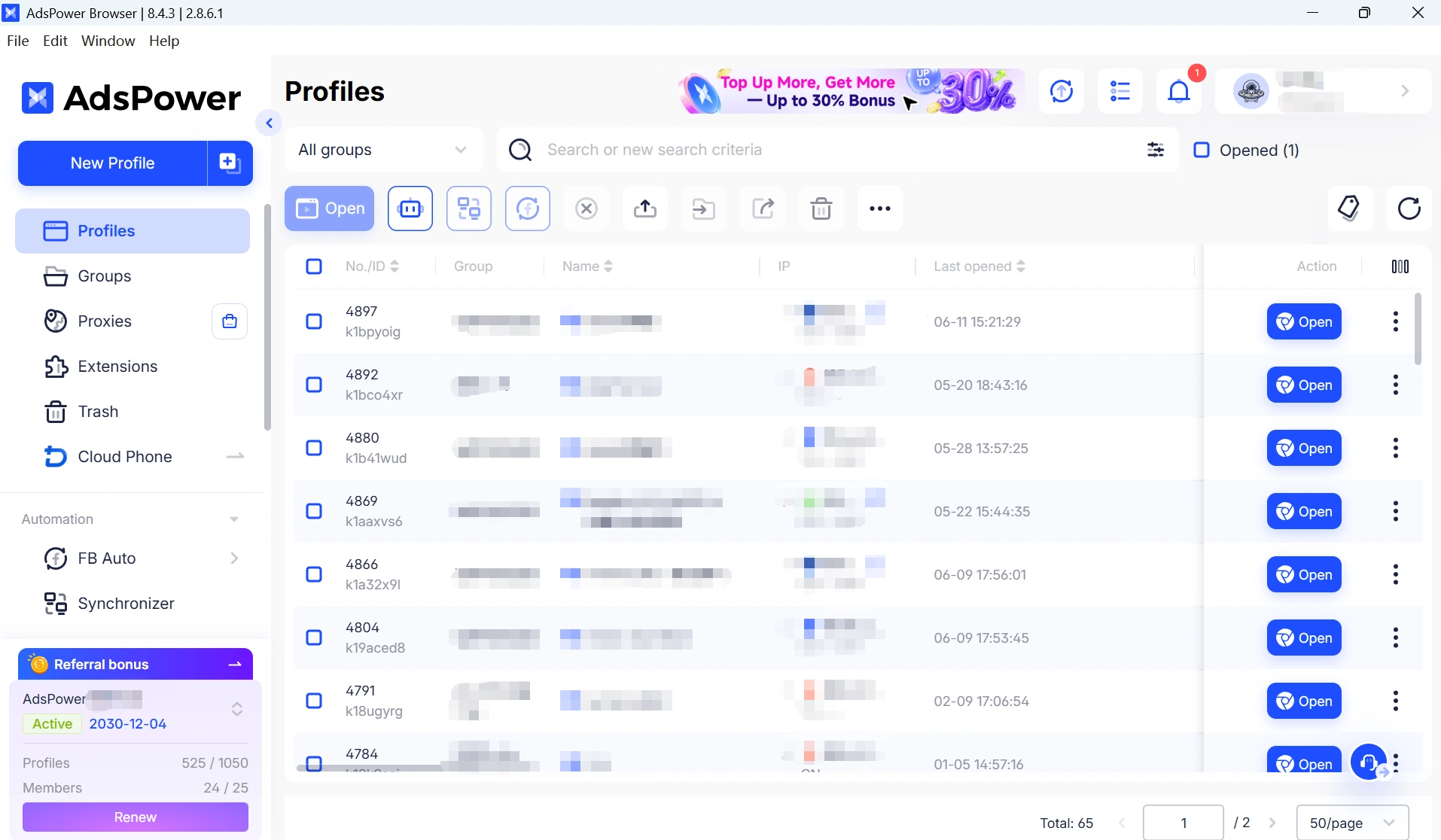Refresh the profile list
The height and width of the screenshot is (840, 1441).
1409,208
